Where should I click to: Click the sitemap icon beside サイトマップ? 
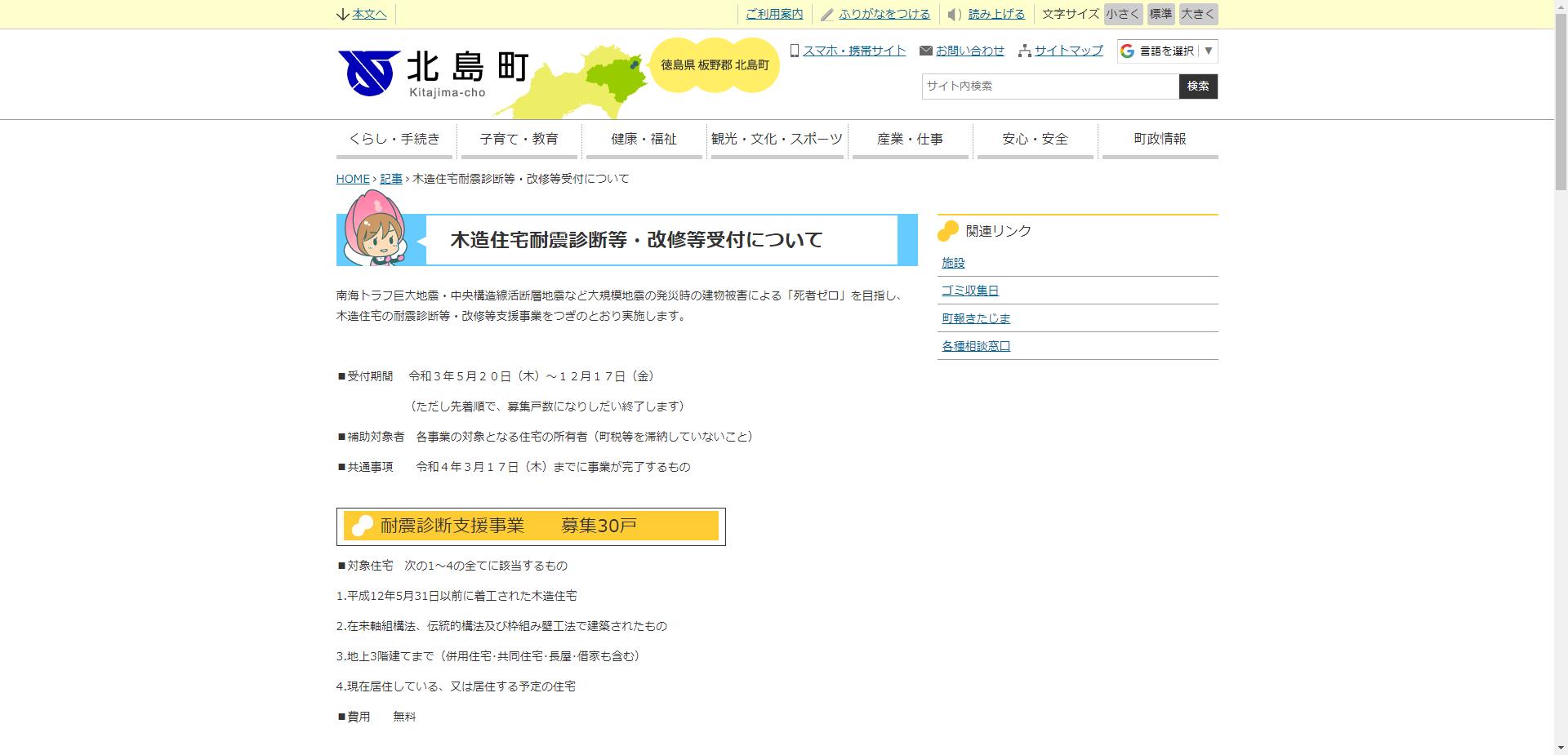point(1023,51)
